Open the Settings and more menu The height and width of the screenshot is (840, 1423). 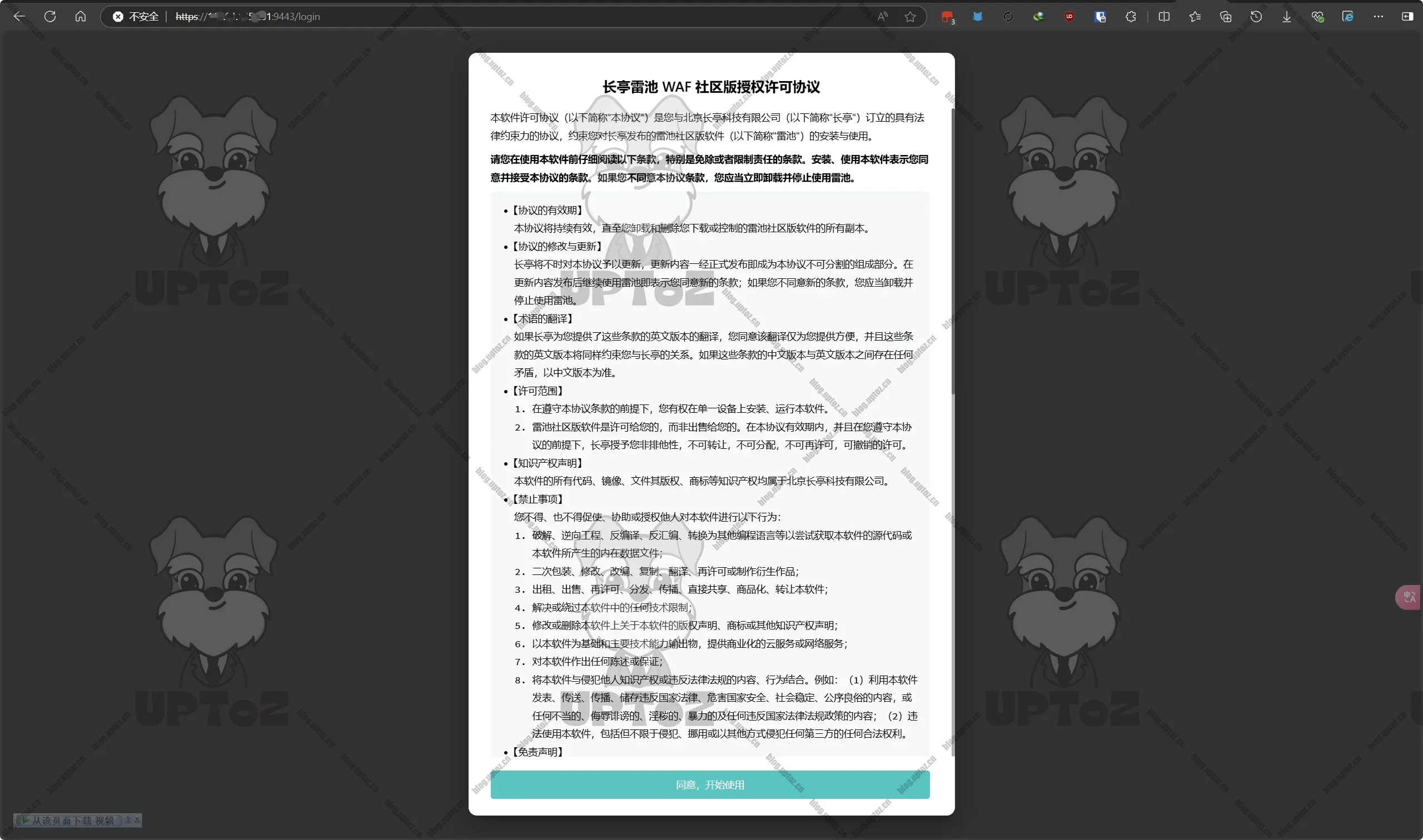(x=1379, y=17)
